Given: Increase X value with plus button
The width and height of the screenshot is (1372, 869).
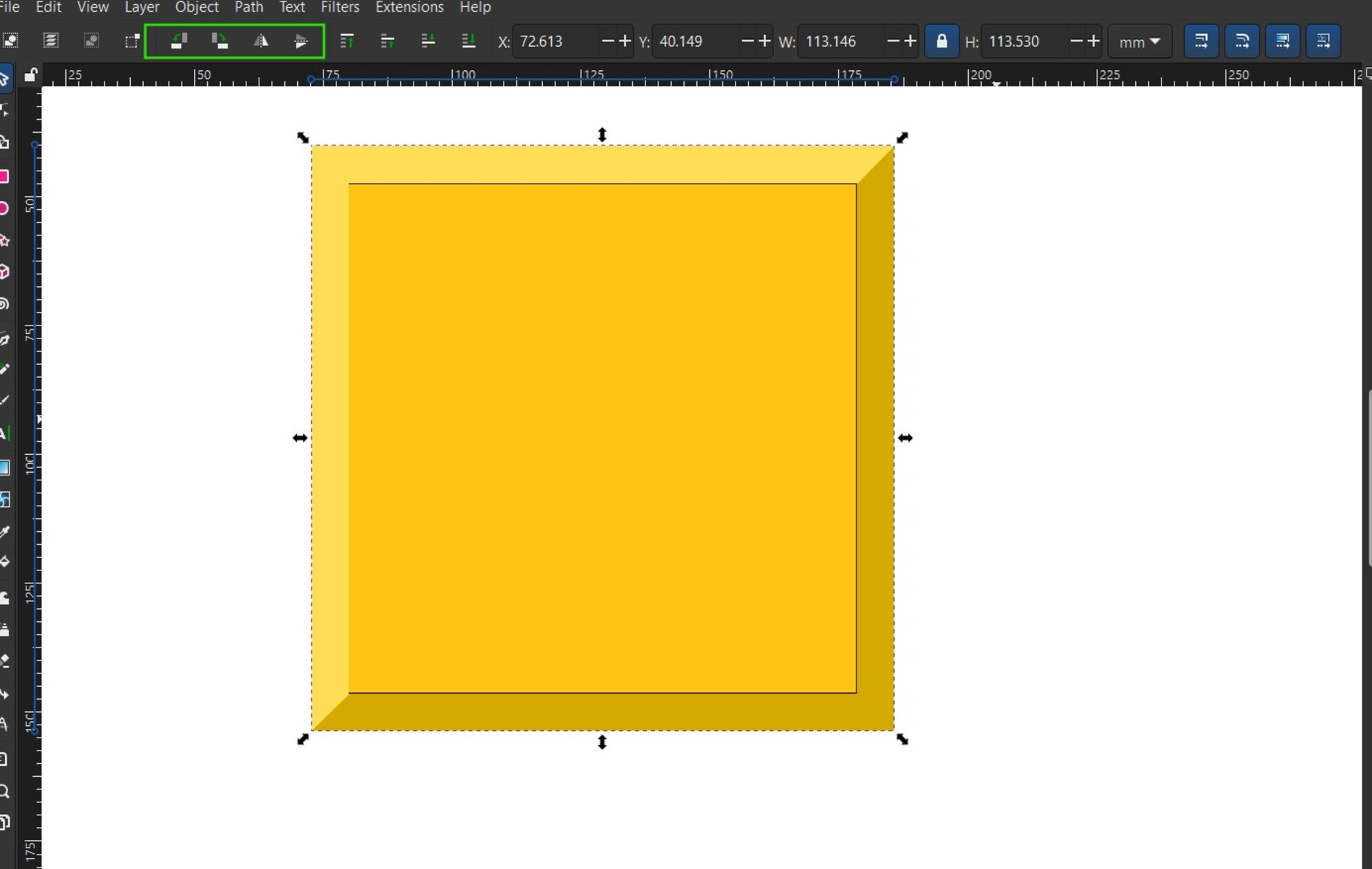Looking at the screenshot, I should 625,41.
